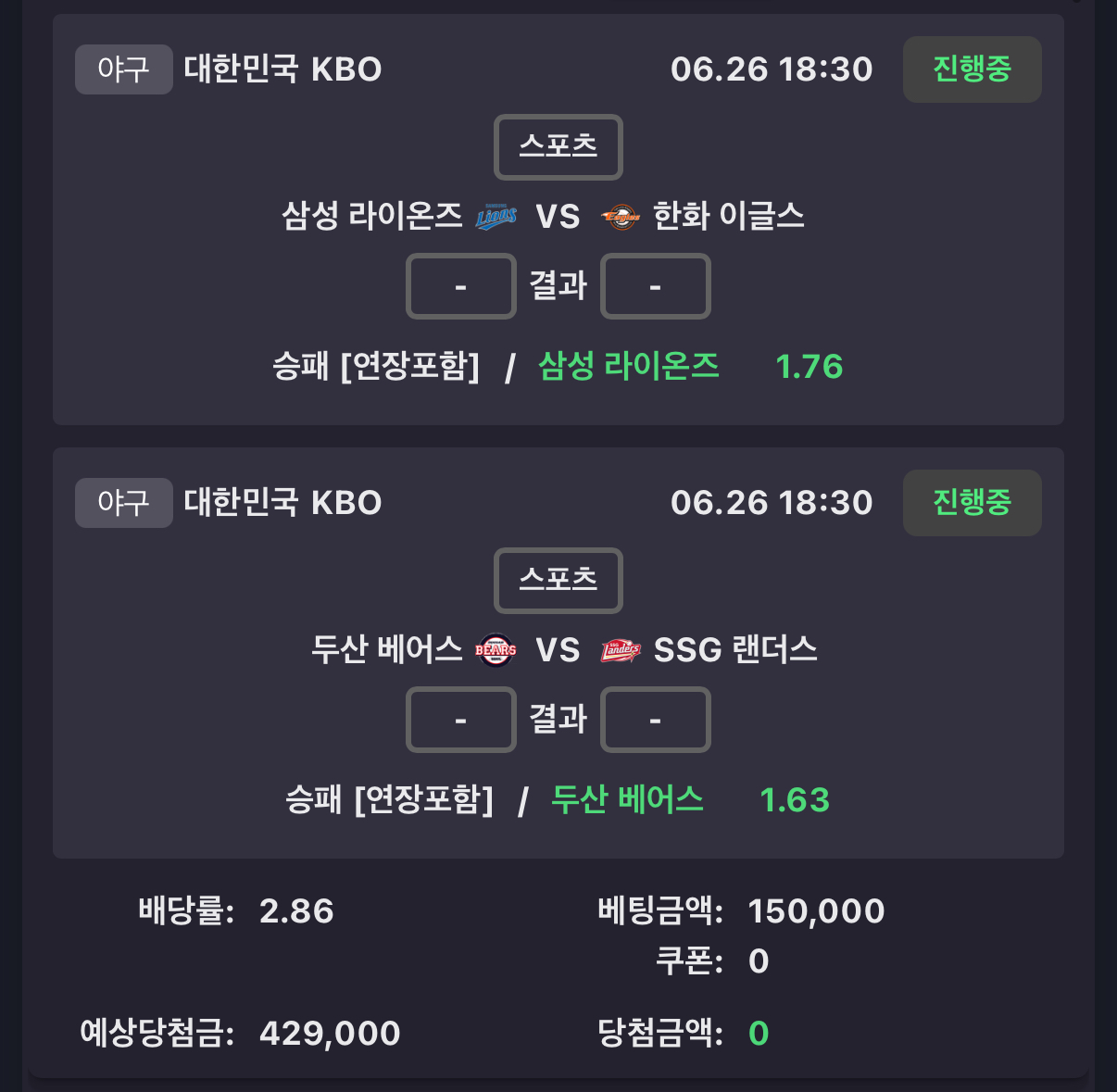Click the 베팅금액 150,000 amount
The height and width of the screenshot is (1092, 1117).
point(816,911)
